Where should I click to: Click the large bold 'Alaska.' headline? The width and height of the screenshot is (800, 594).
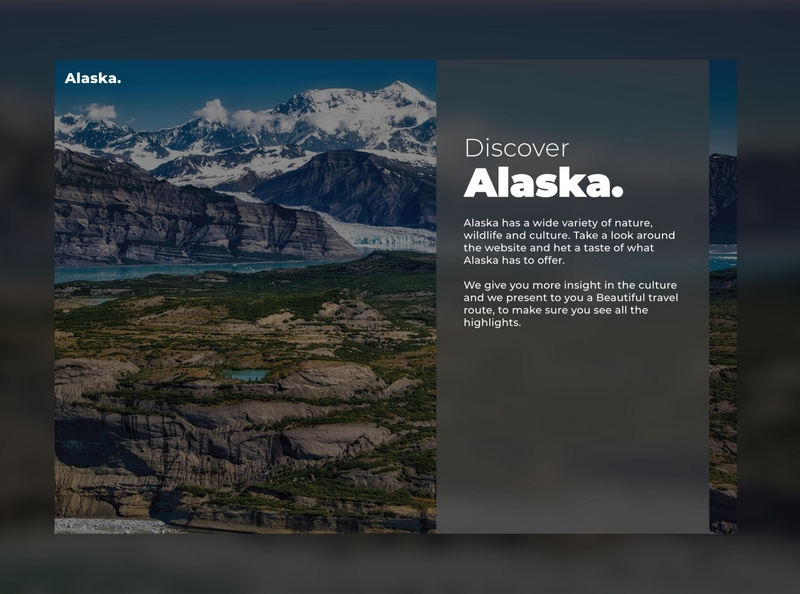click(x=543, y=183)
